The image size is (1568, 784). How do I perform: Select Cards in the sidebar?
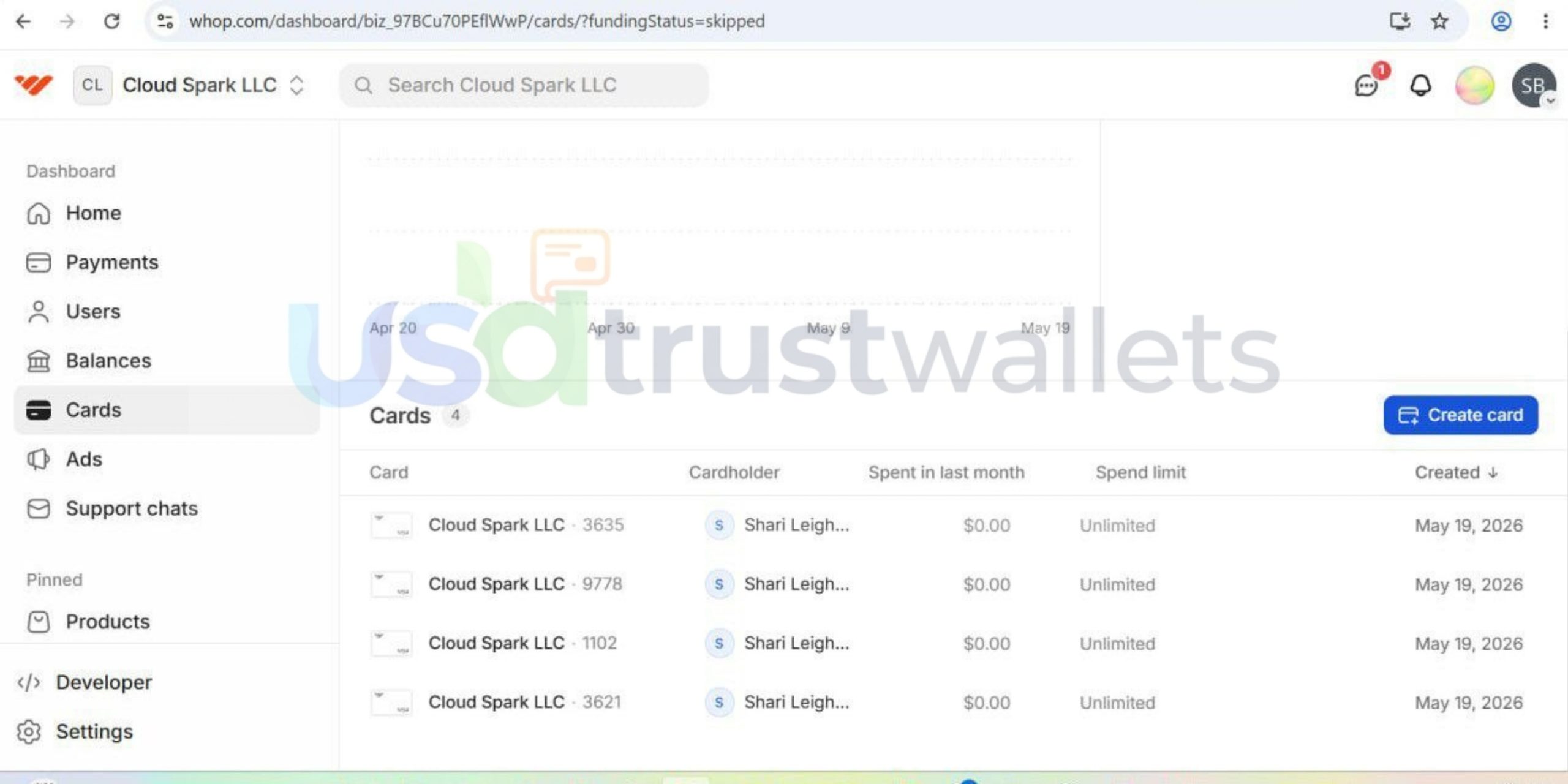[167, 410]
